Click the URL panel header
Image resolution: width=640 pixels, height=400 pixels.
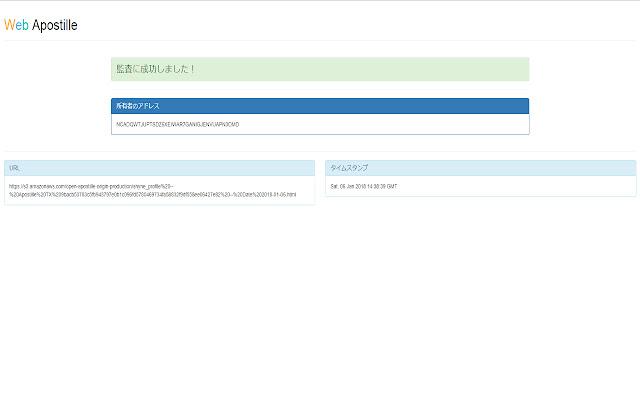coord(160,168)
